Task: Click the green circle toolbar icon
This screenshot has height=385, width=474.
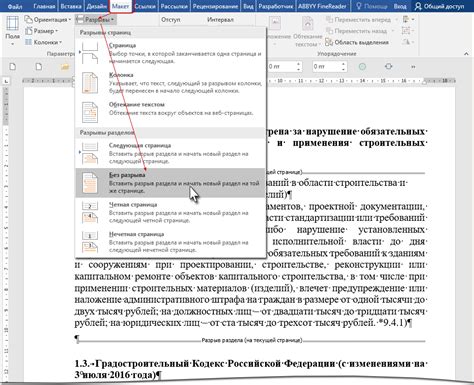Action: point(362,67)
